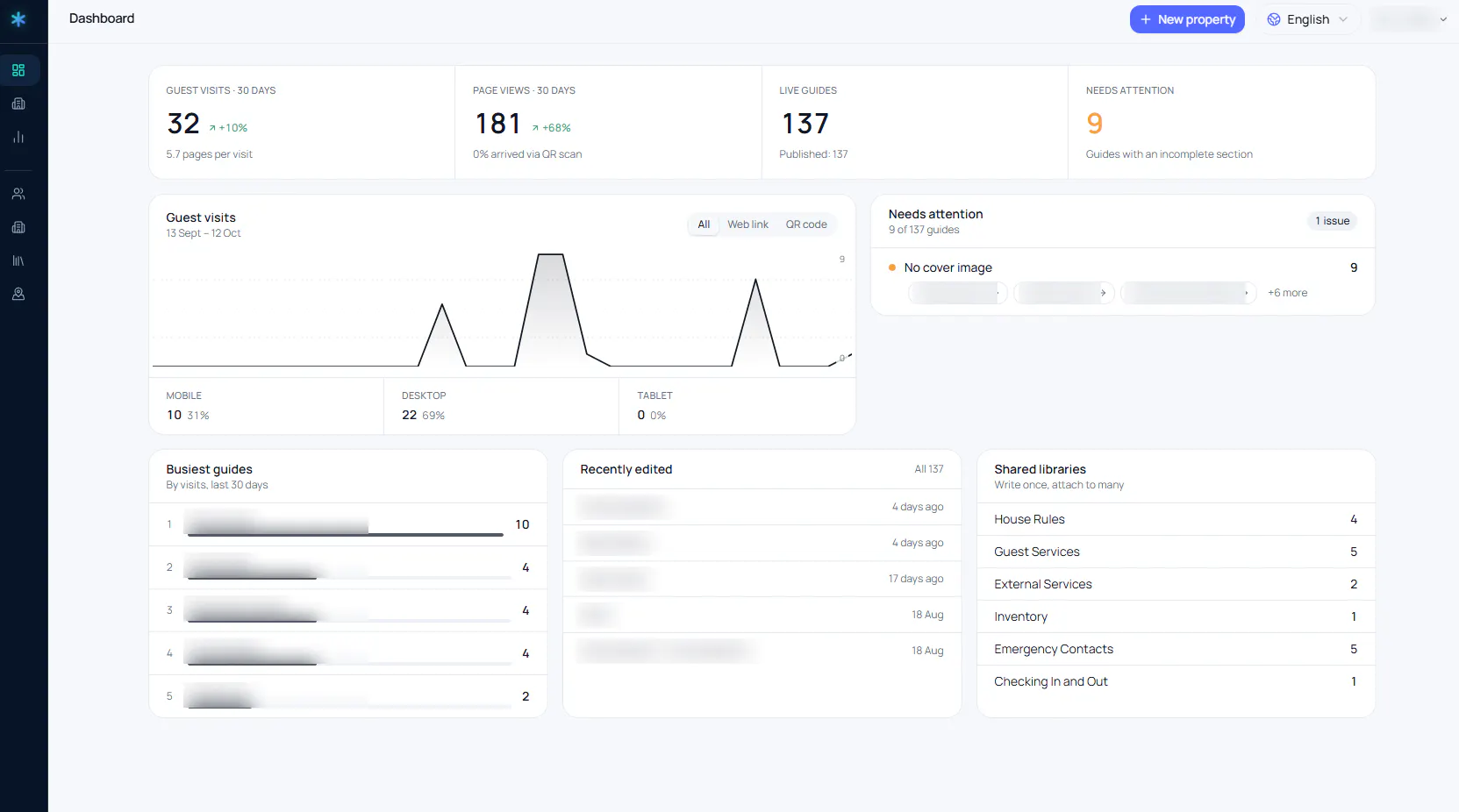Open the recently edited item from 17 days ago

click(762, 579)
